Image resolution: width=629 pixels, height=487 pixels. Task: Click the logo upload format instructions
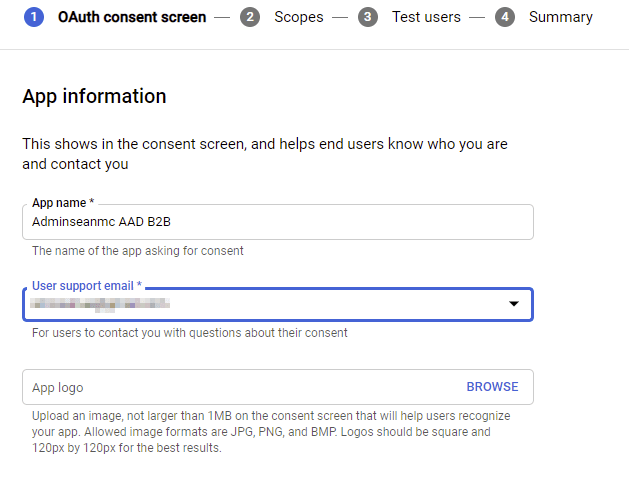point(270,431)
